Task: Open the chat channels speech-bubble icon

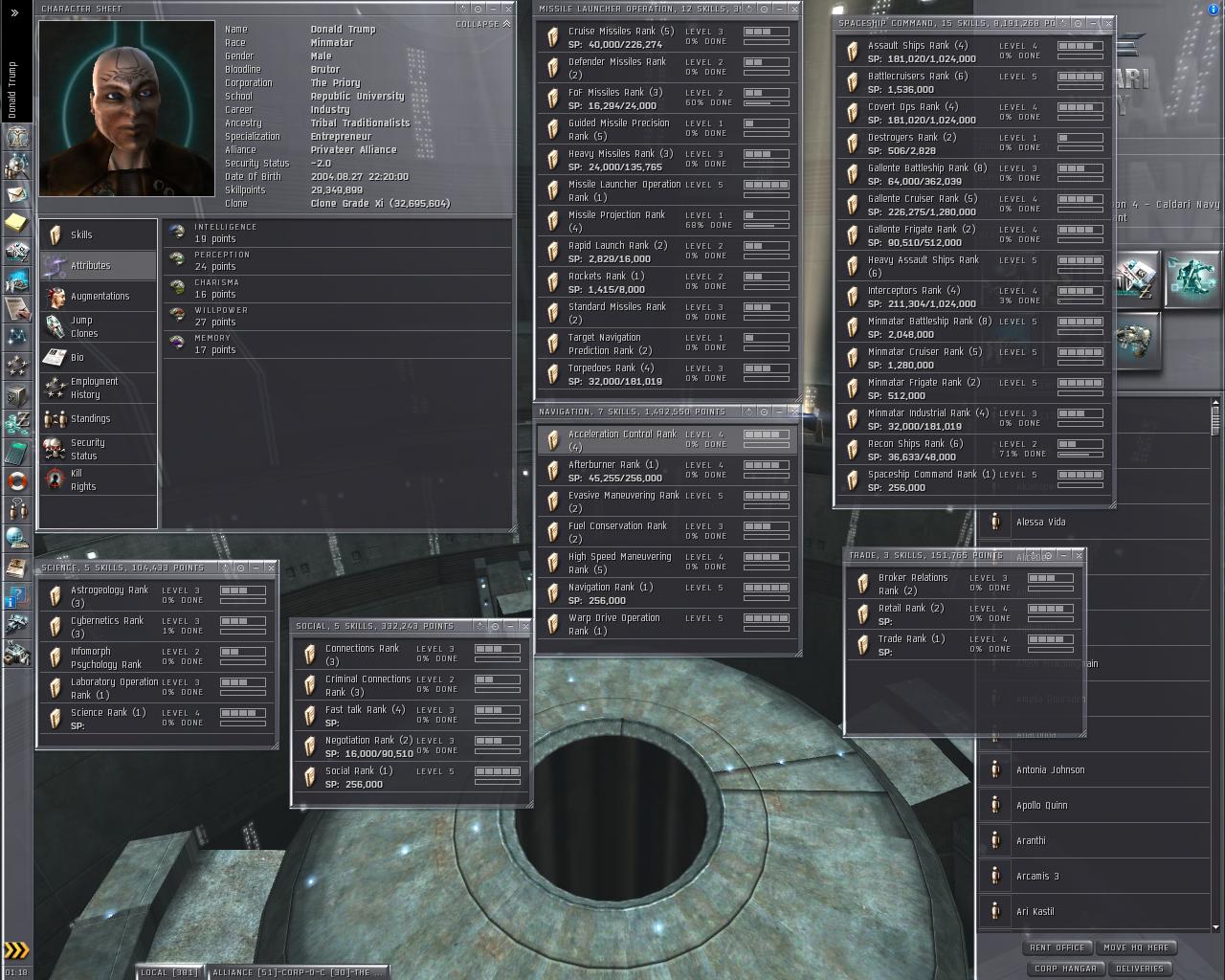Action: (x=16, y=509)
